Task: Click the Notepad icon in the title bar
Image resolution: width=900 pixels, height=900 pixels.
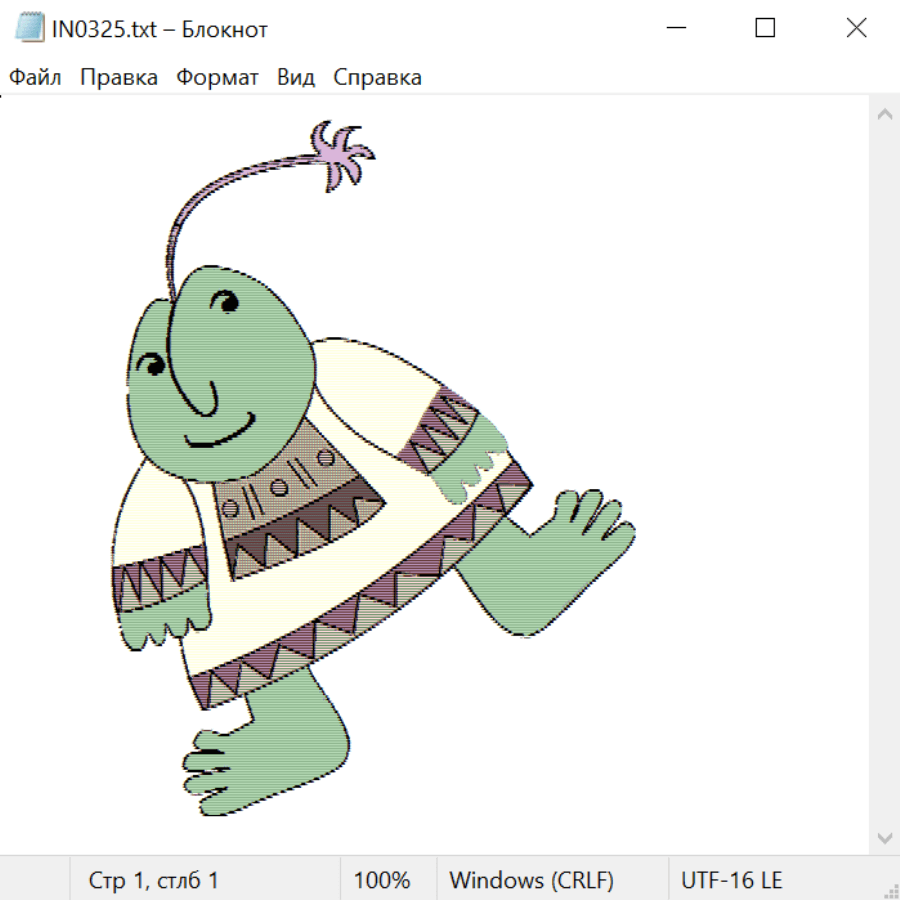Action: 30,28
